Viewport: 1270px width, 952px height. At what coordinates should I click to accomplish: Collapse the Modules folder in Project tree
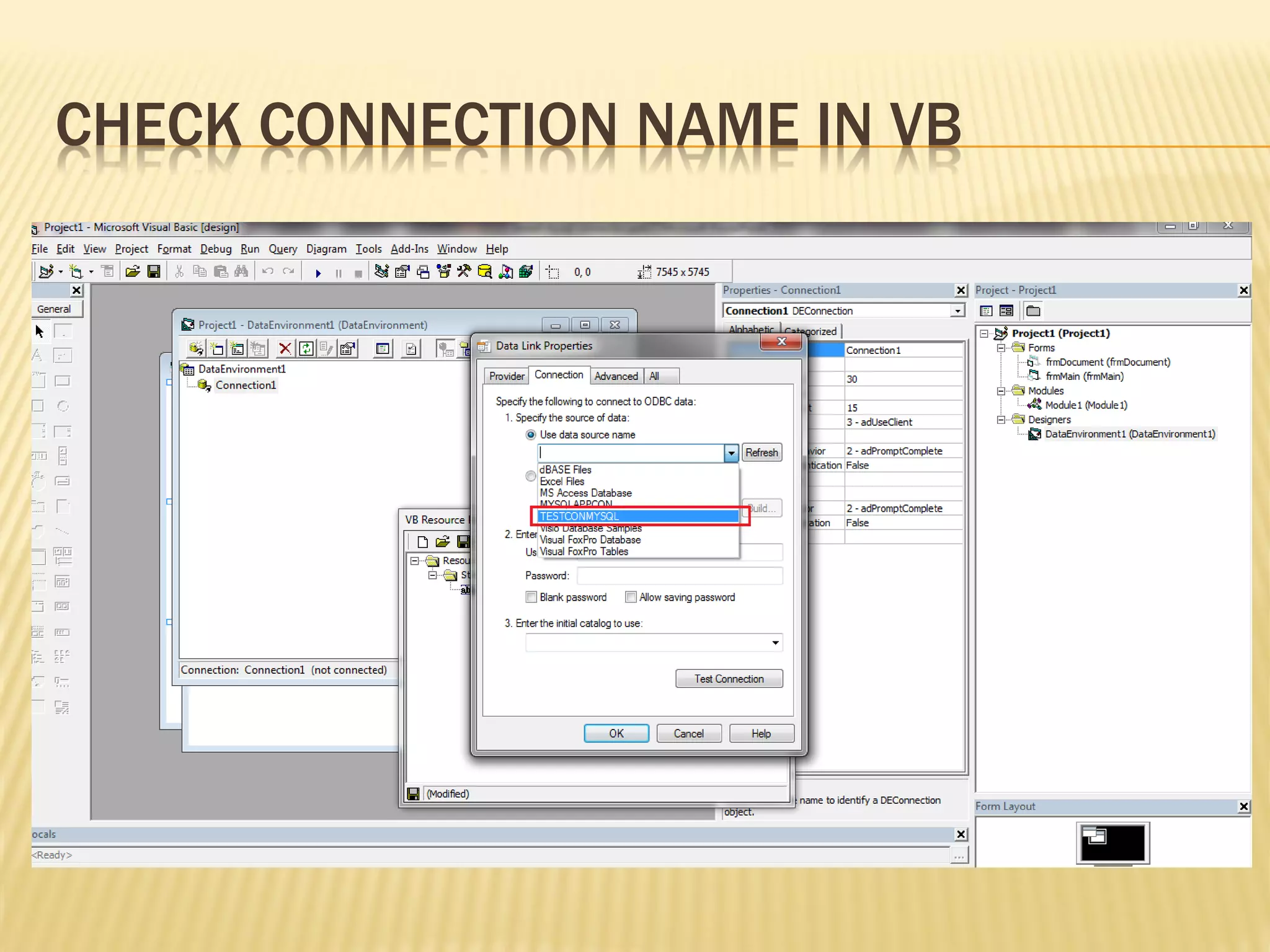point(1001,391)
